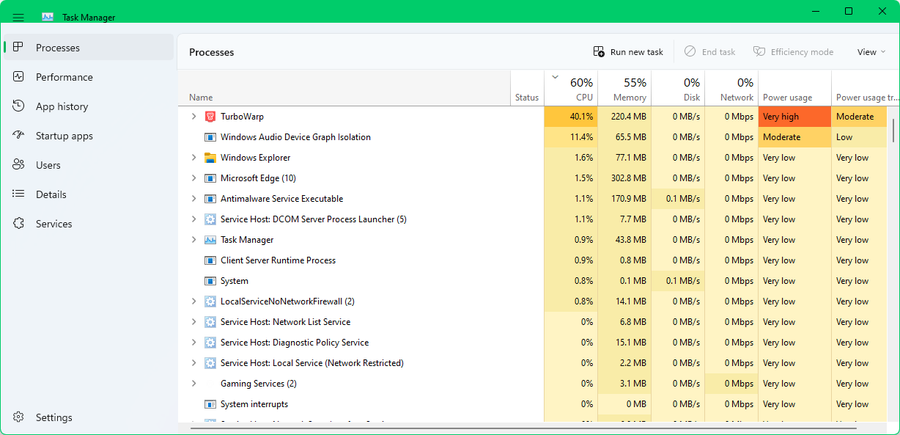This screenshot has width=900, height=435.
Task: Open the Services page
Action: [x=54, y=224]
